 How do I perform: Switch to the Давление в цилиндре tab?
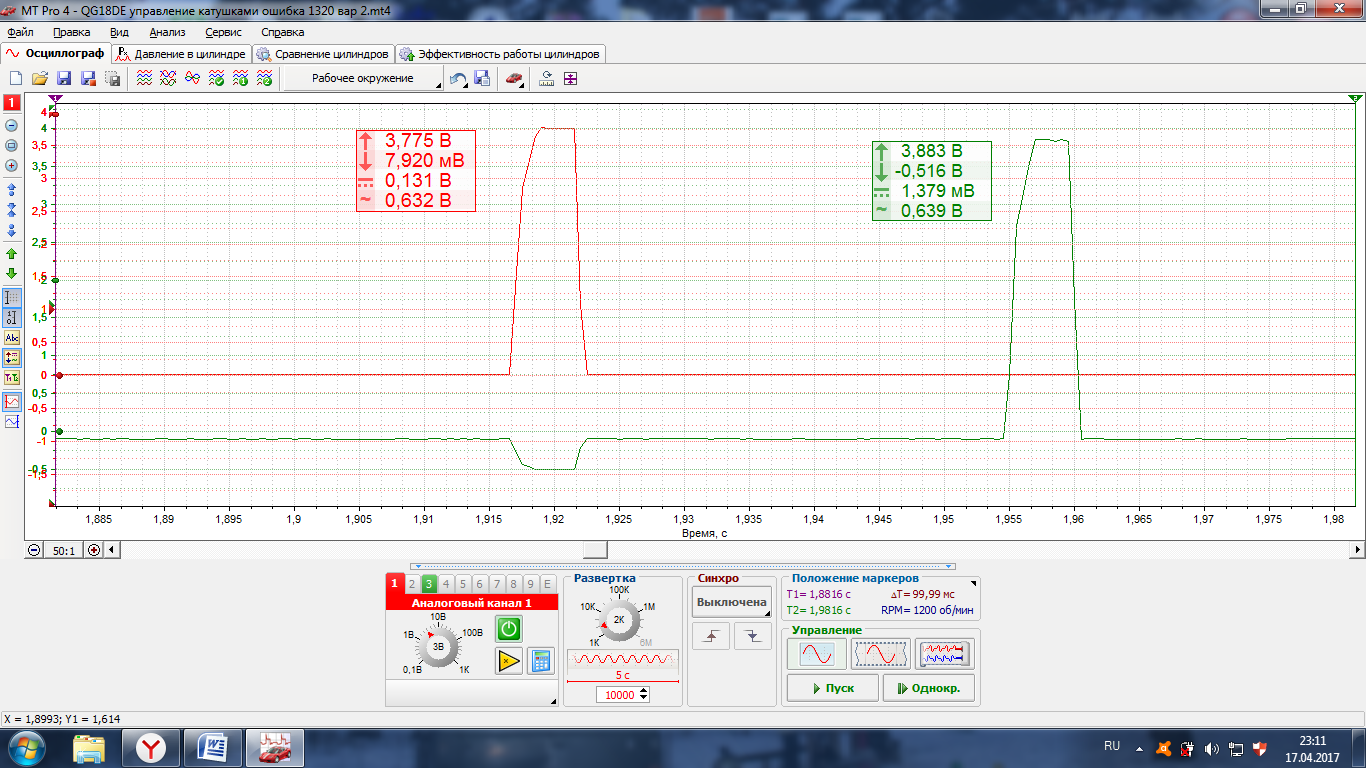click(x=181, y=54)
